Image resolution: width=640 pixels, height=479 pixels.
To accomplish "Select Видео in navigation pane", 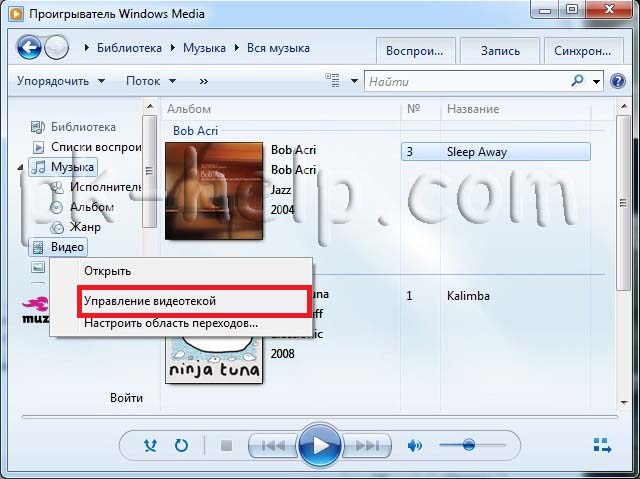I will pos(58,247).
